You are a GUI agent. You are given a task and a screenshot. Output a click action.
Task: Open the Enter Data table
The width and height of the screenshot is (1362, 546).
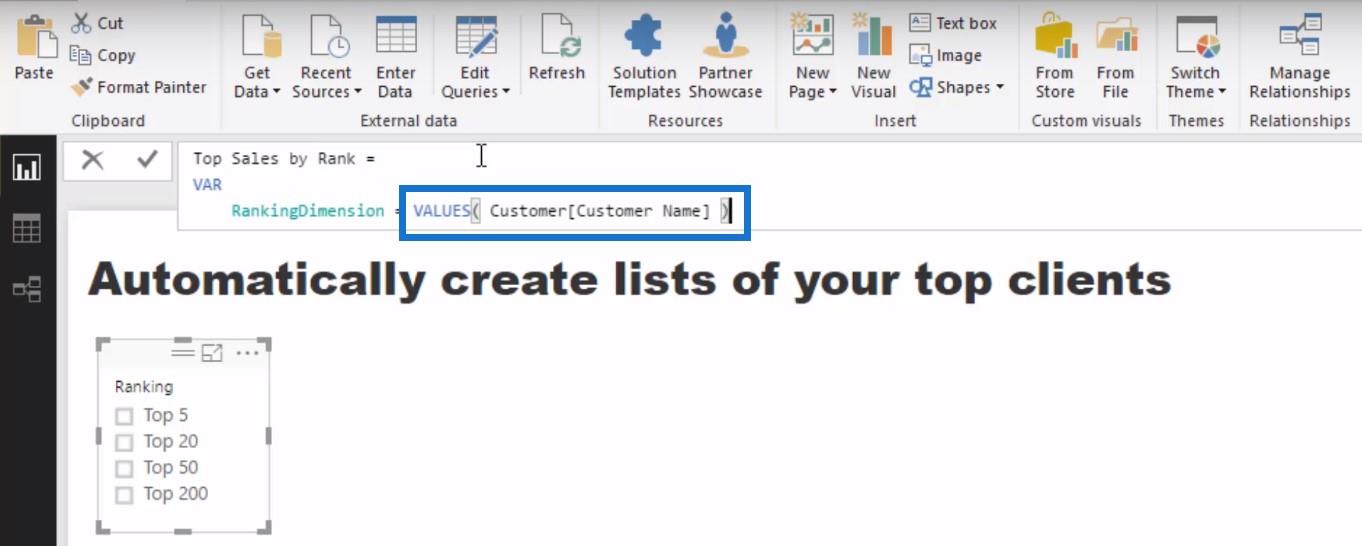click(395, 36)
